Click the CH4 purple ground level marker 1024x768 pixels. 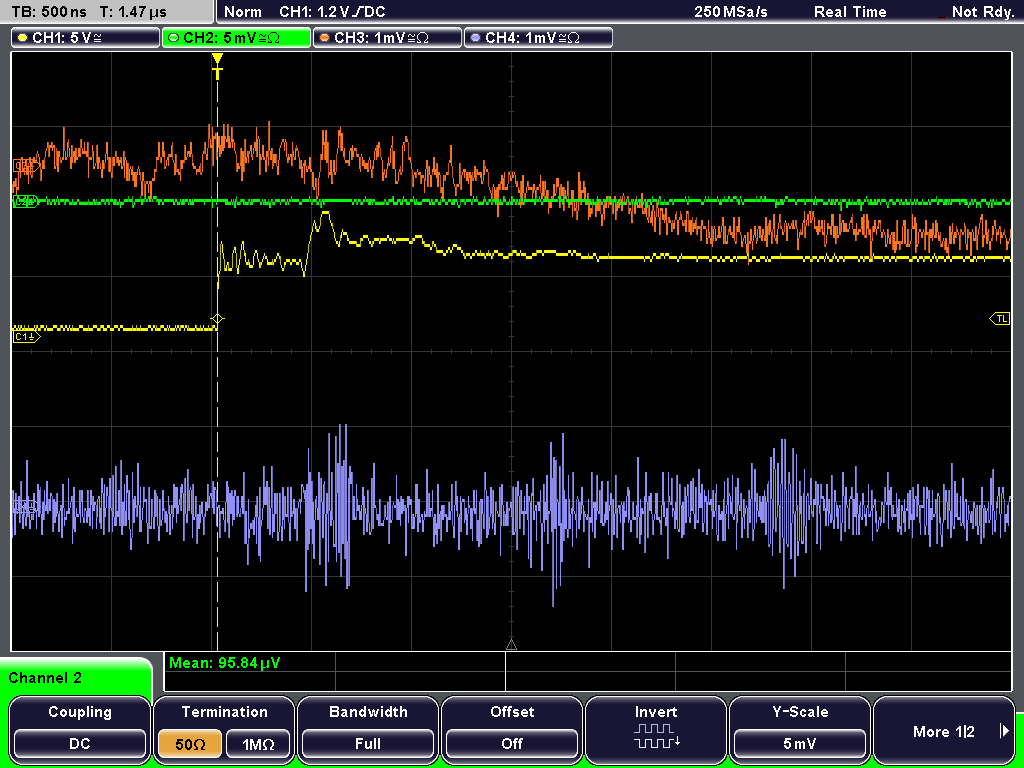pos(24,507)
